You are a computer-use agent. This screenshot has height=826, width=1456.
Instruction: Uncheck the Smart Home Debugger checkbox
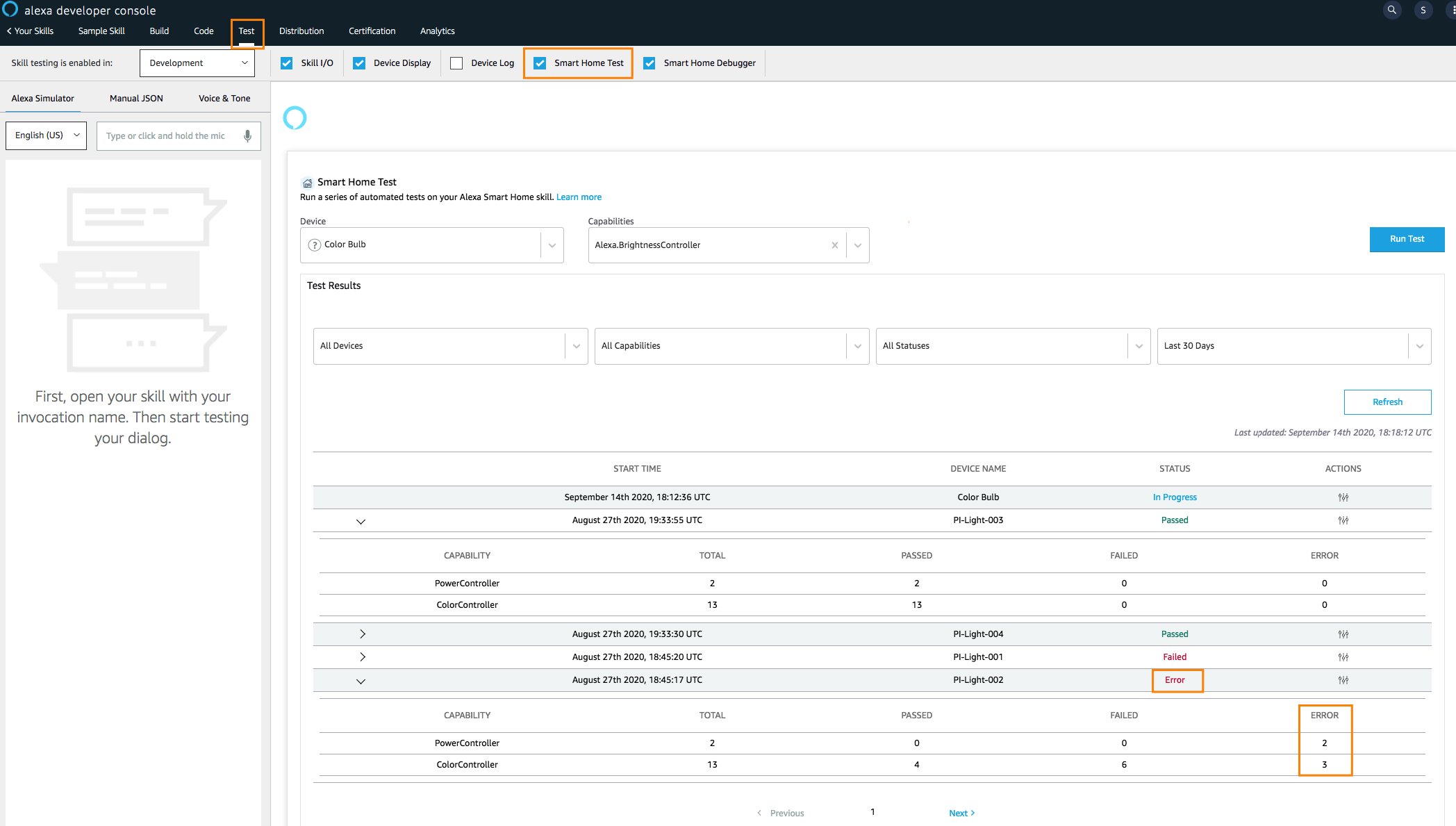pyautogui.click(x=650, y=63)
